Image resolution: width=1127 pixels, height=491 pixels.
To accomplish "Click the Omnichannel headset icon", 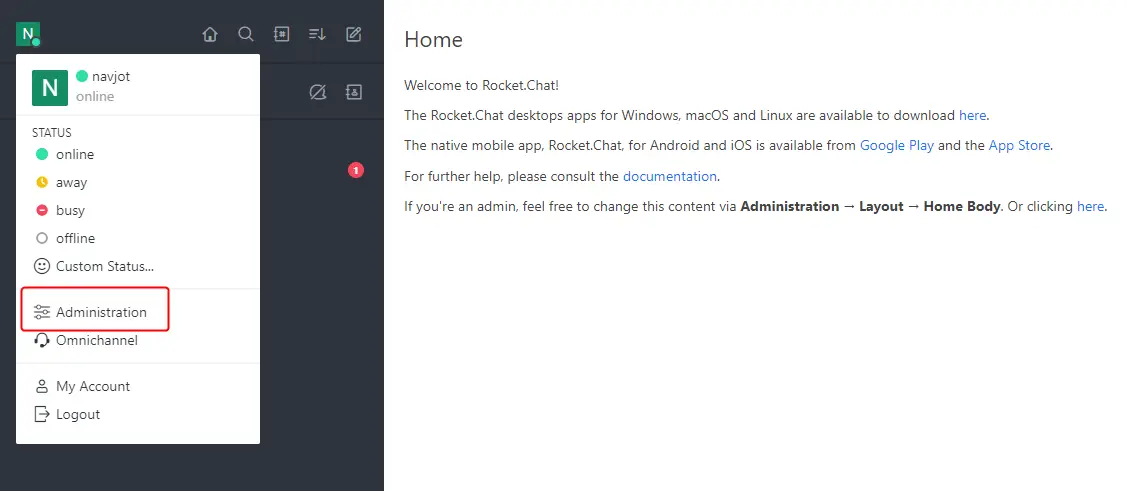I will pyautogui.click(x=42, y=340).
